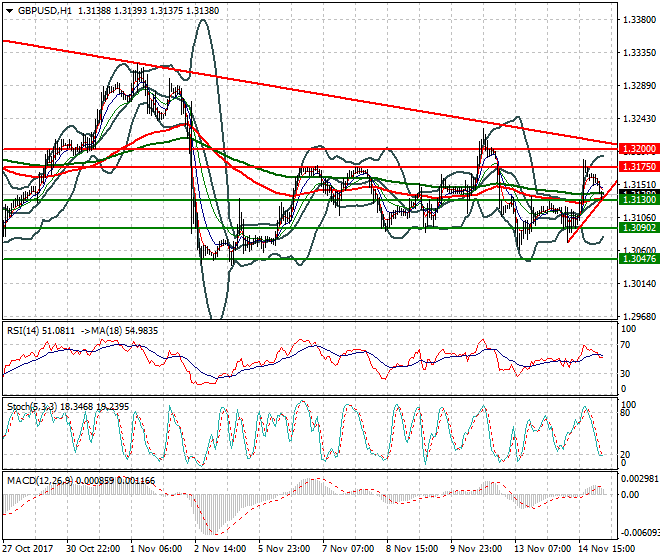
Task: Click the 1.33350 price scale value
Action: pyautogui.click(x=639, y=53)
